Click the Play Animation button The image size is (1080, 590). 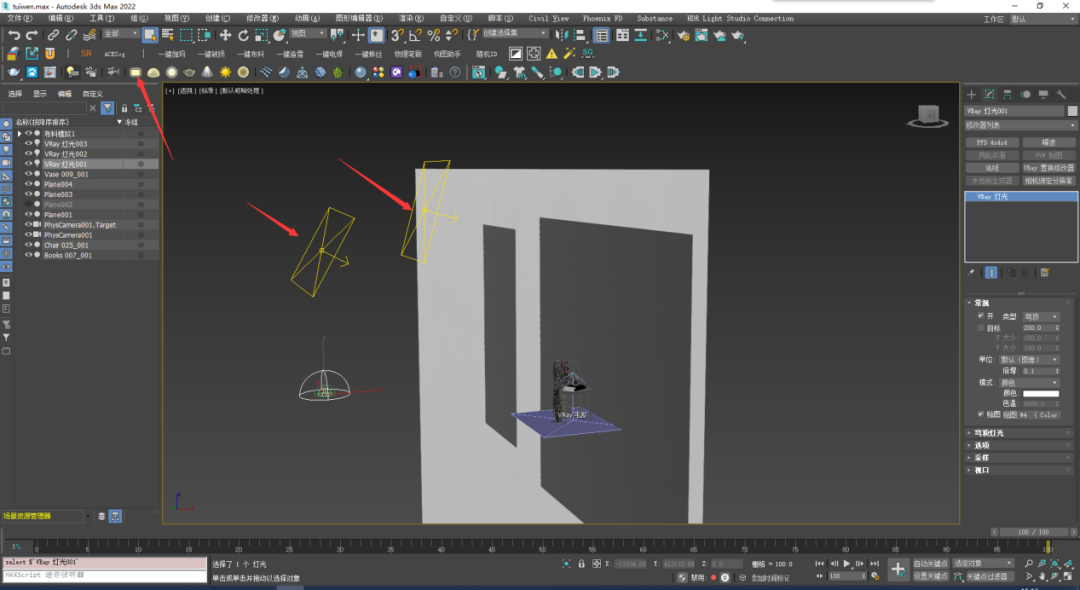[x=847, y=564]
